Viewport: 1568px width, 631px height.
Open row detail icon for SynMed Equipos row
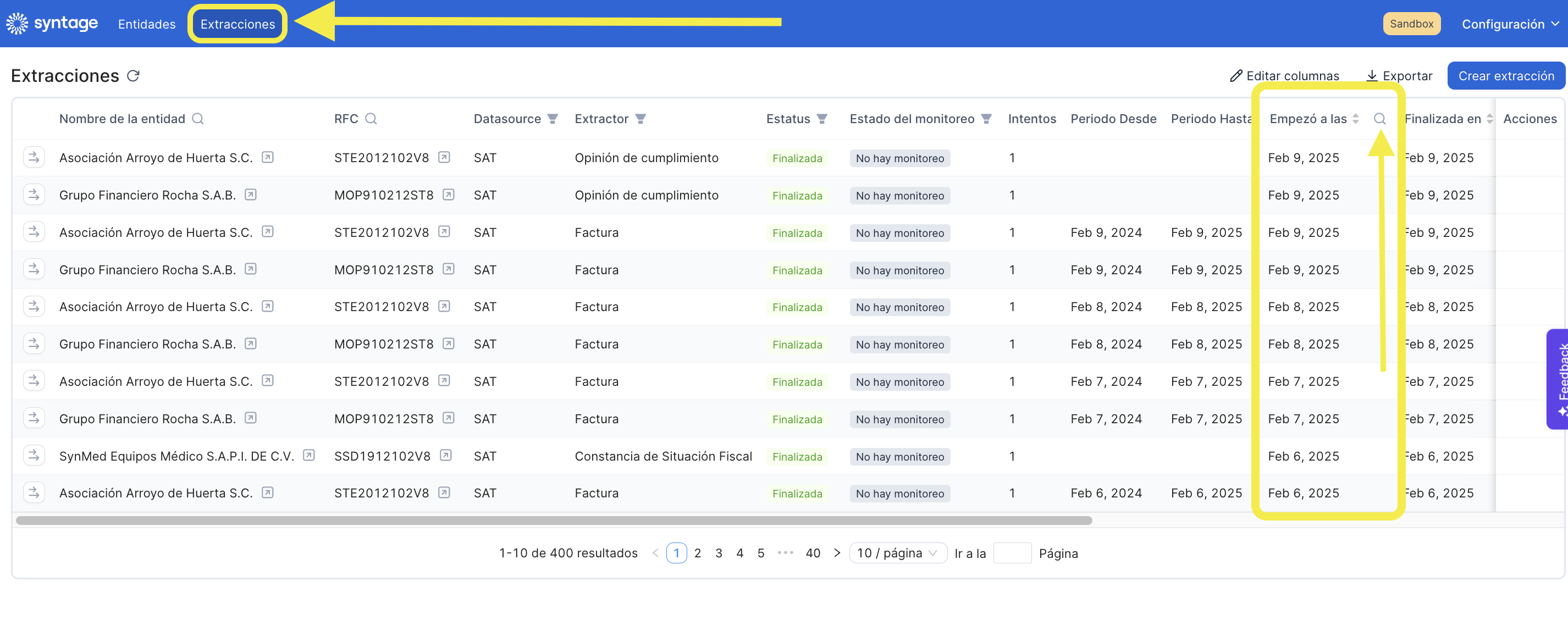[x=34, y=455]
